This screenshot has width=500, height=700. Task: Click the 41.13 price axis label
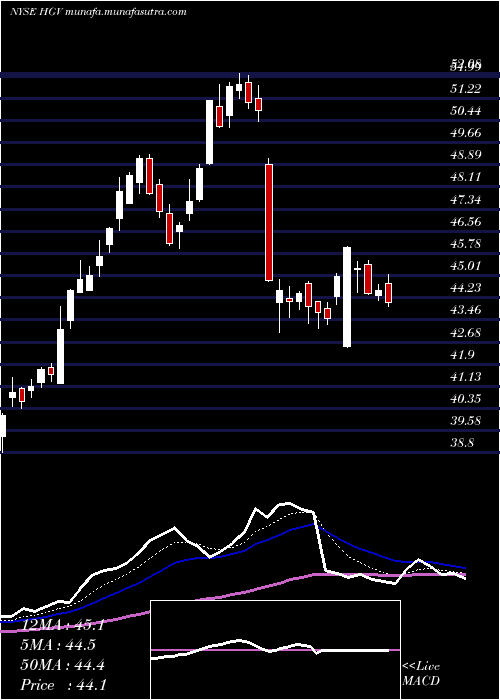(x=466, y=377)
